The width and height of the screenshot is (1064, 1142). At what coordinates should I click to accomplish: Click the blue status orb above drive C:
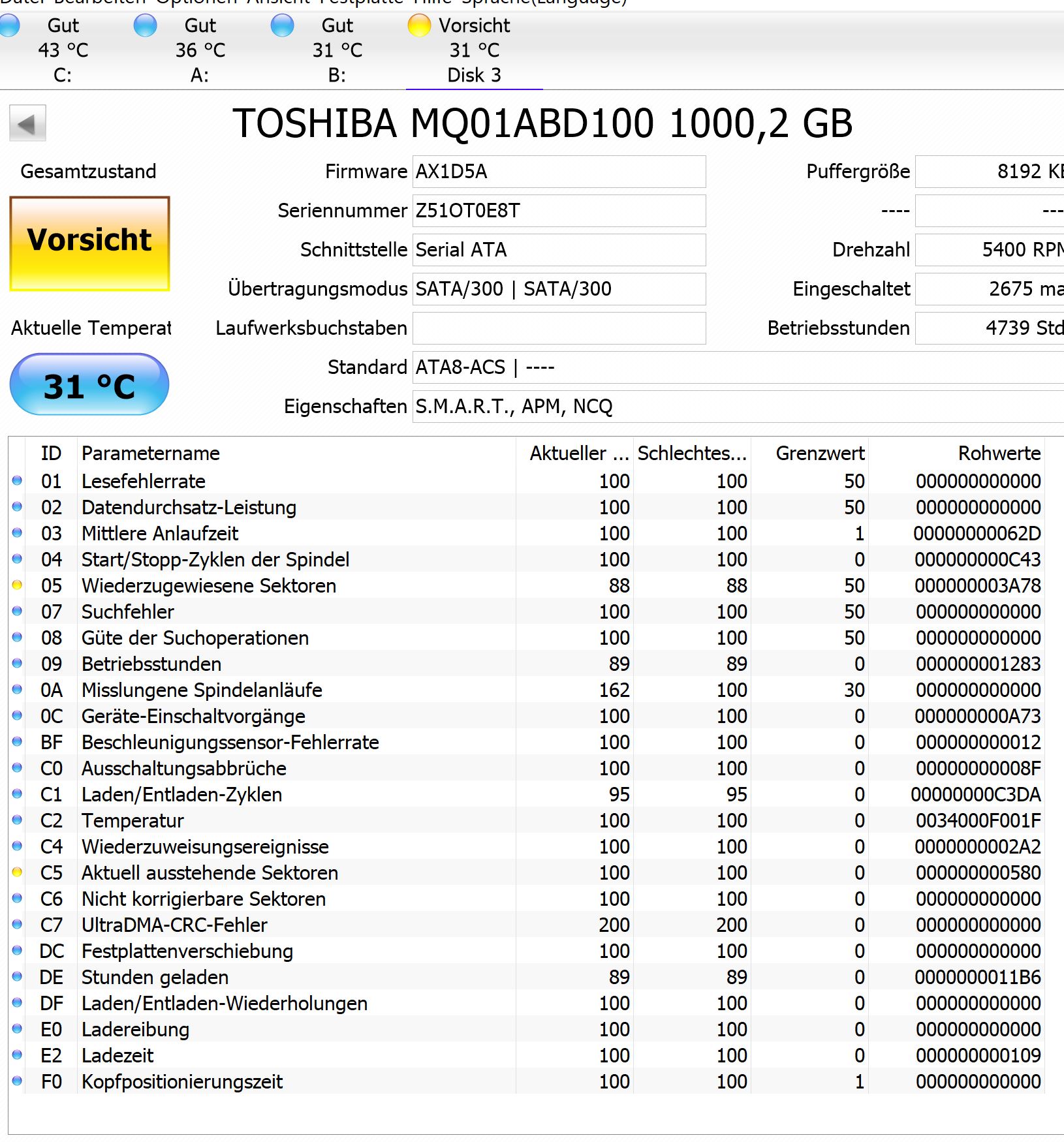click(x=8, y=25)
